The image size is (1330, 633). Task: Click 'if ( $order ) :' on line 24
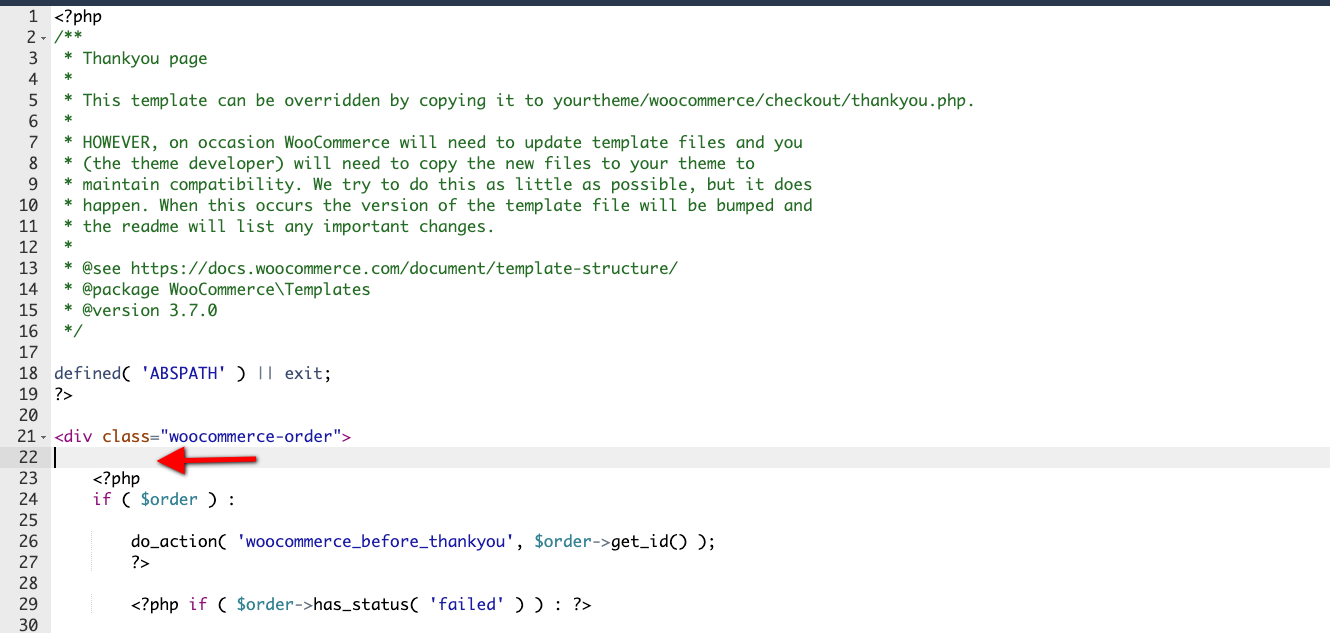(164, 499)
